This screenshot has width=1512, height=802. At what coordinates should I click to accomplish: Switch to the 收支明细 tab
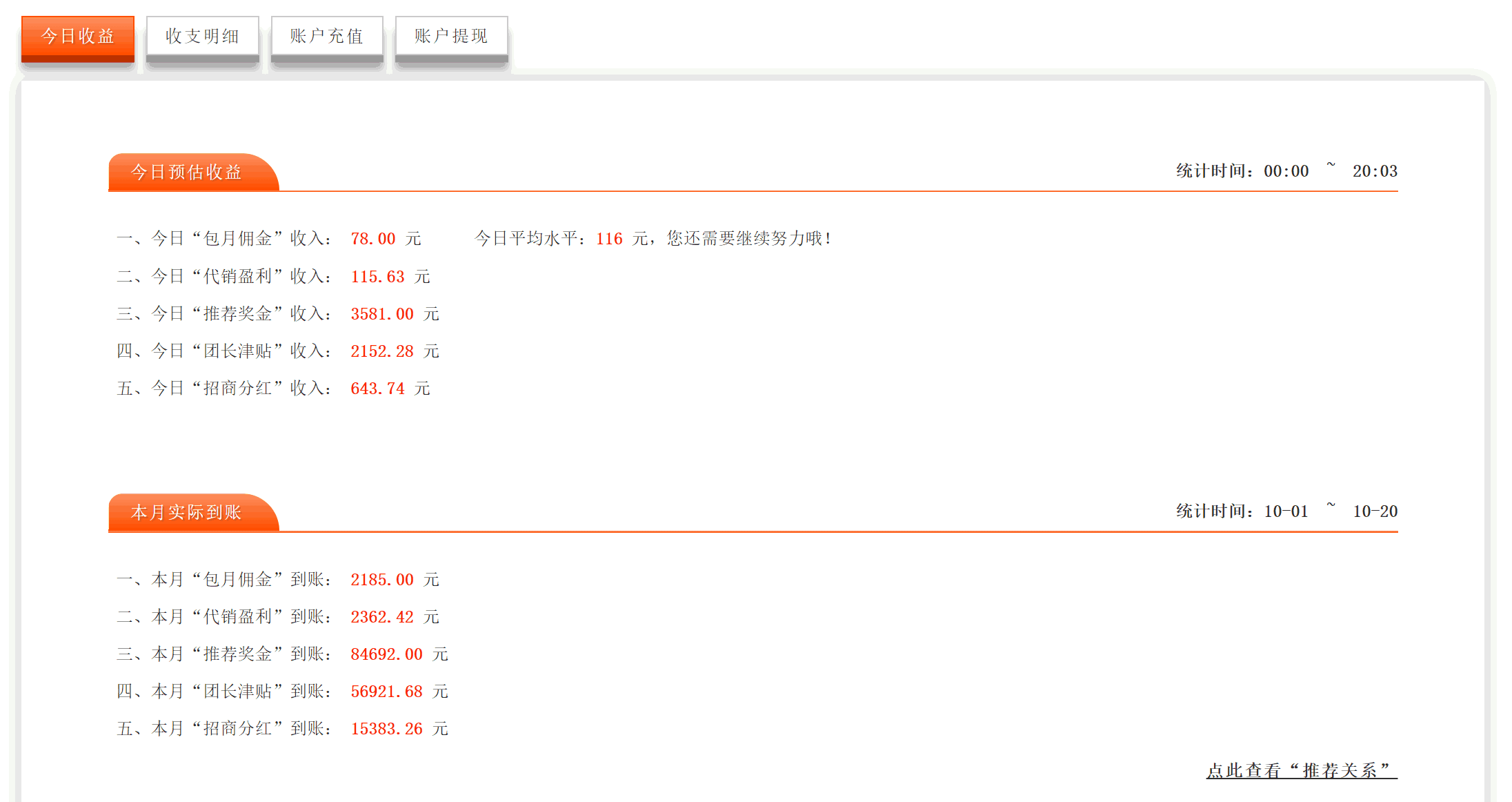[x=203, y=39]
